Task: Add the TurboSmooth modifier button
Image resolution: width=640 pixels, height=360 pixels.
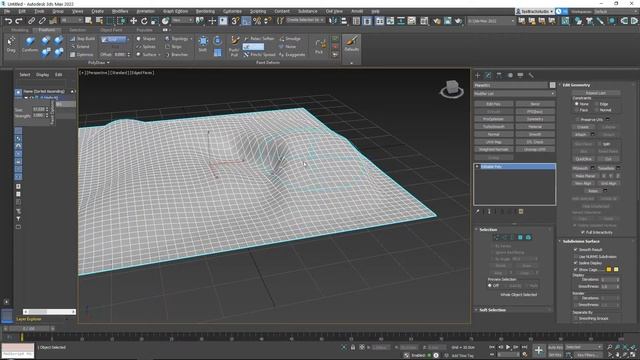Action: [493, 127]
